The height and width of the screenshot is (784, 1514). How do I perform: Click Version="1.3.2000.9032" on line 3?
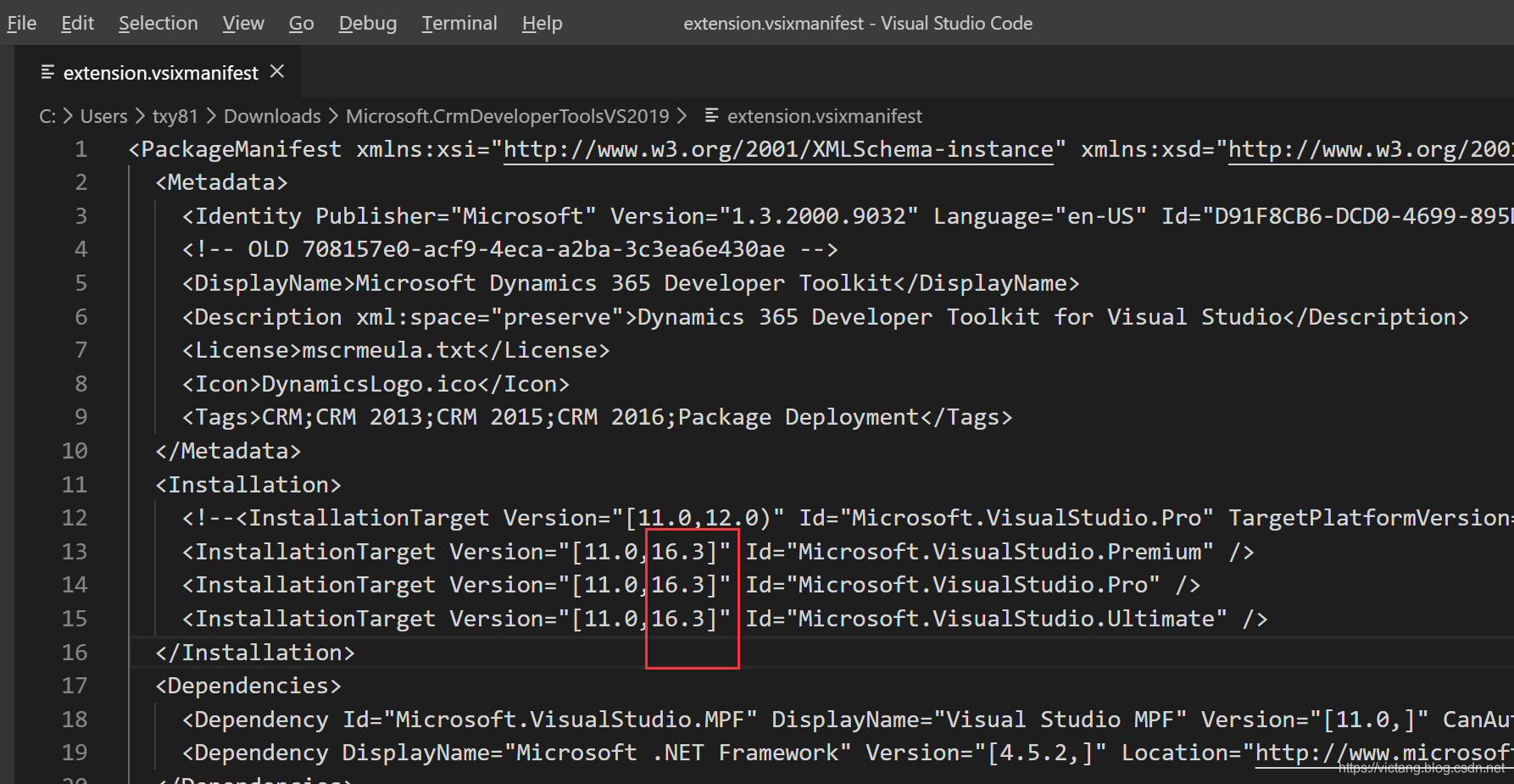[765, 216]
